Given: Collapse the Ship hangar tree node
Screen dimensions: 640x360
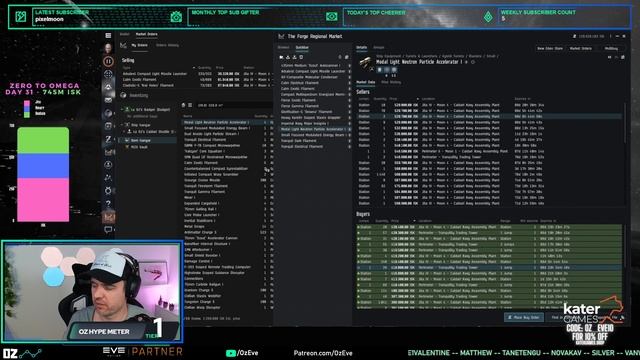Looking at the screenshot, I should (122, 125).
